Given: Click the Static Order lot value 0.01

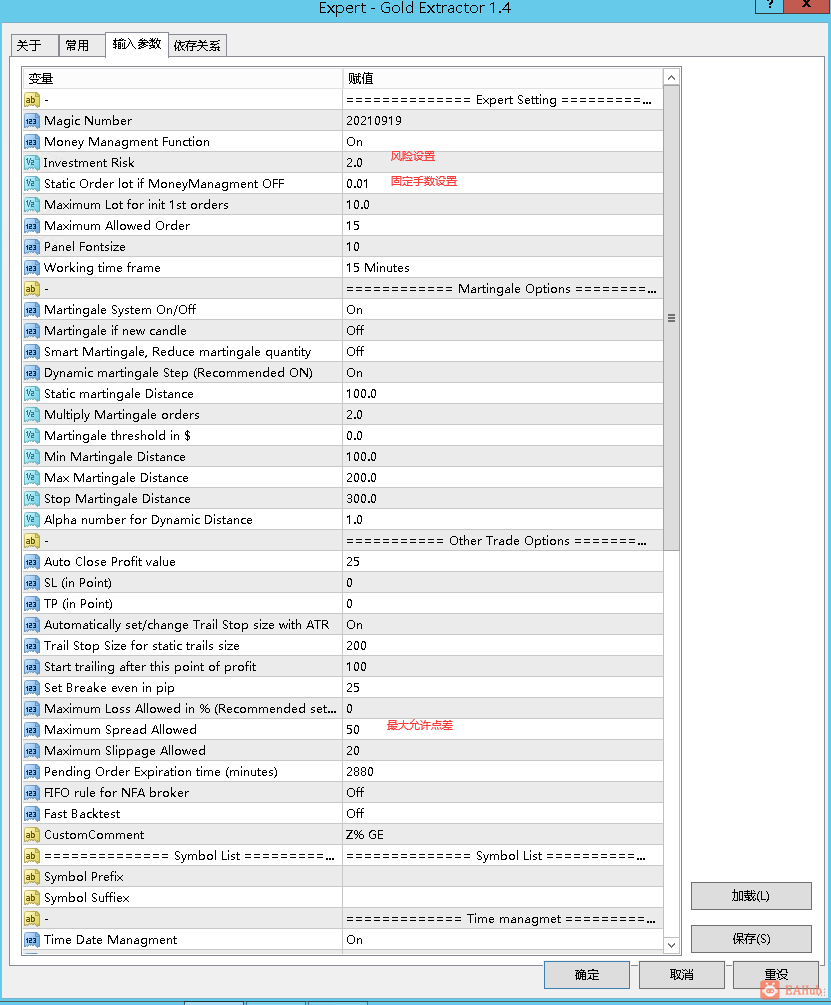Looking at the screenshot, I should point(358,184).
